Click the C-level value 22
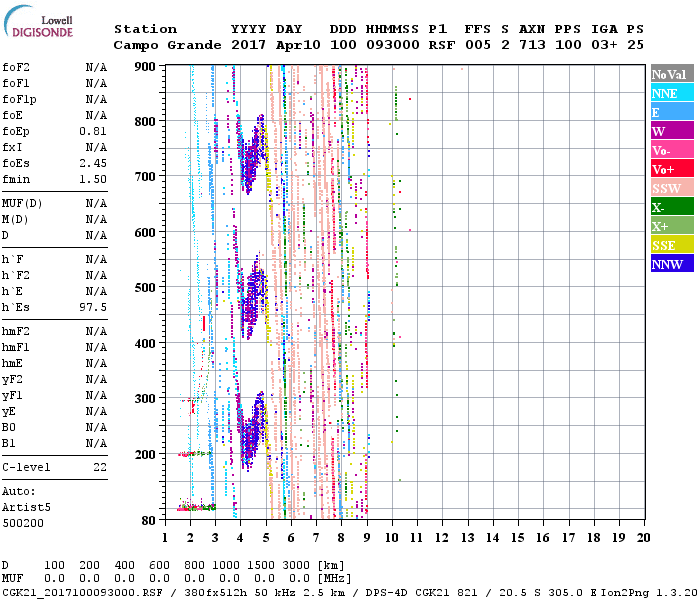This screenshot has height=600, width=700. (x=100, y=467)
